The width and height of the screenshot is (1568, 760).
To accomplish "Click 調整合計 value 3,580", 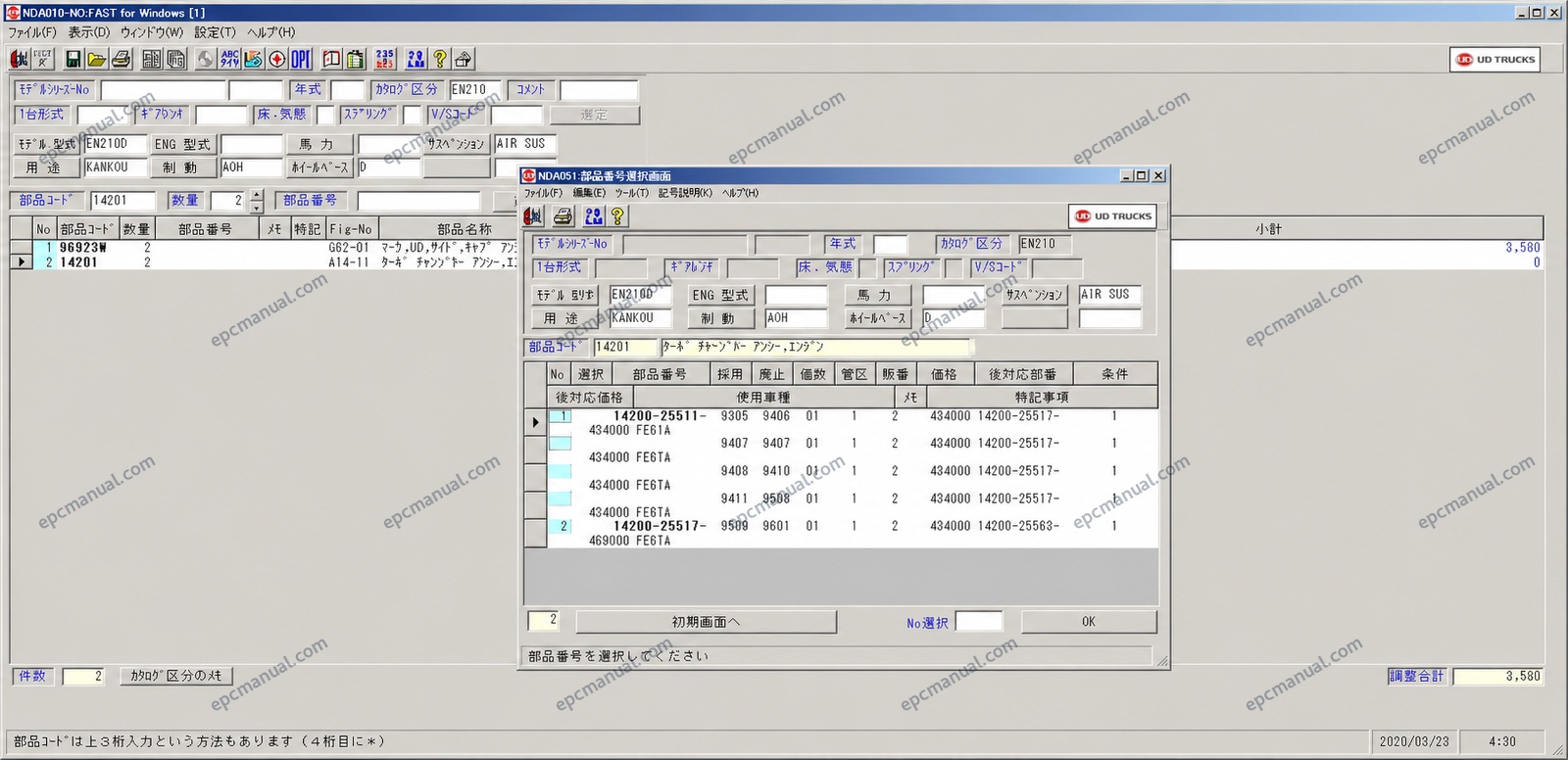I will pos(1498,676).
